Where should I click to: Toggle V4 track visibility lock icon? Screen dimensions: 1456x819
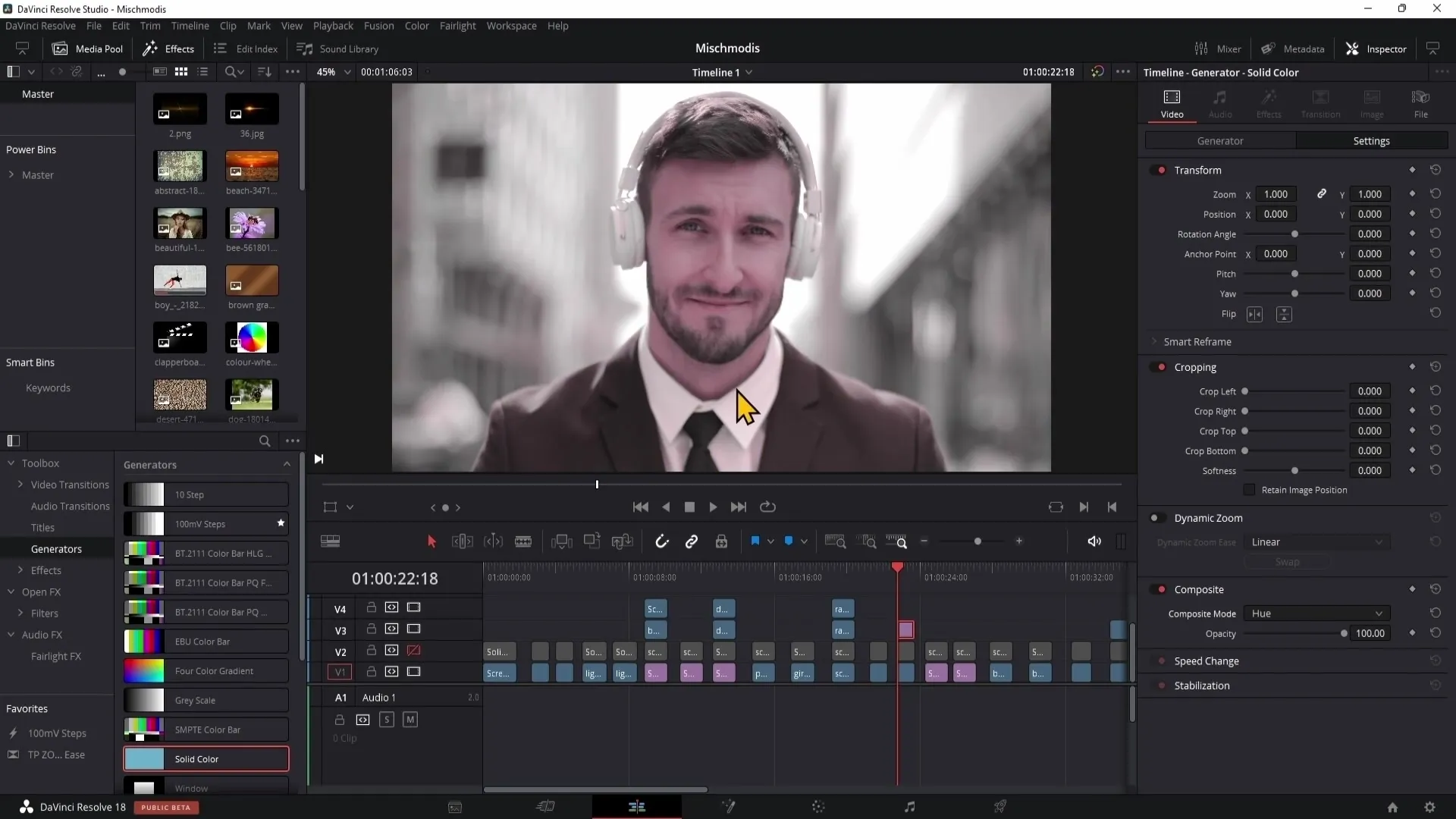tap(369, 607)
